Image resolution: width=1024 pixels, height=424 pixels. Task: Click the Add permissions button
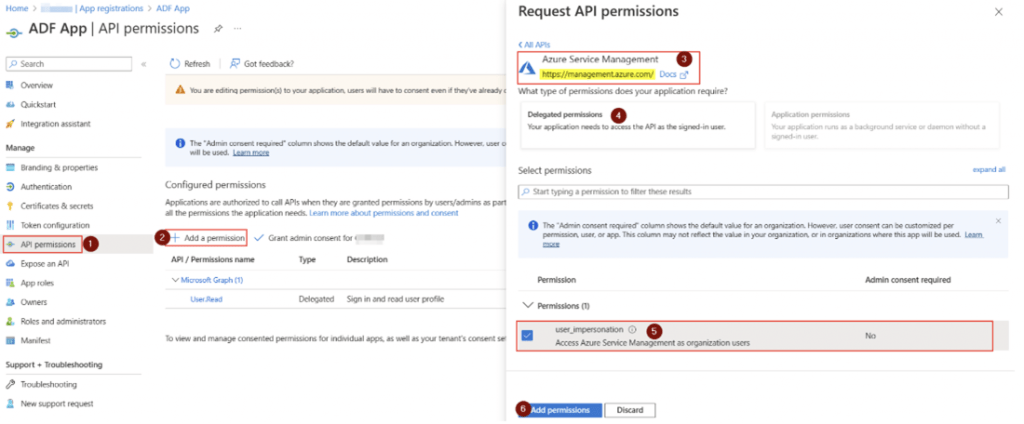tap(560, 410)
